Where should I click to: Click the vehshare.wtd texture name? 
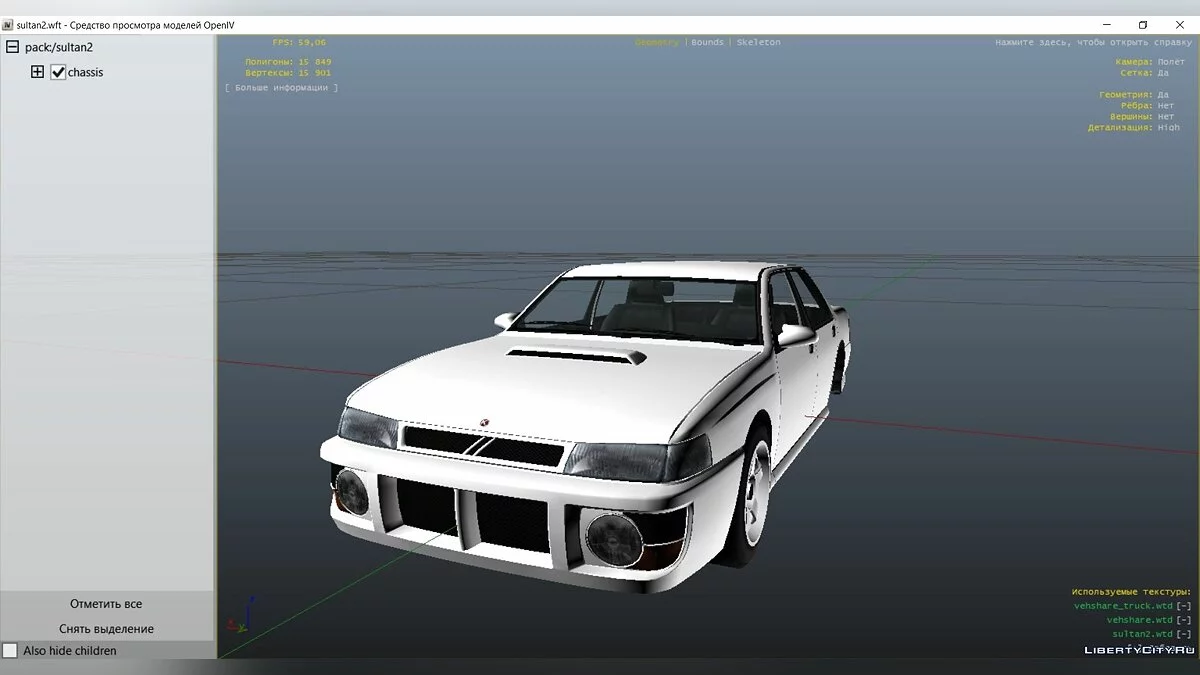click(1140, 620)
